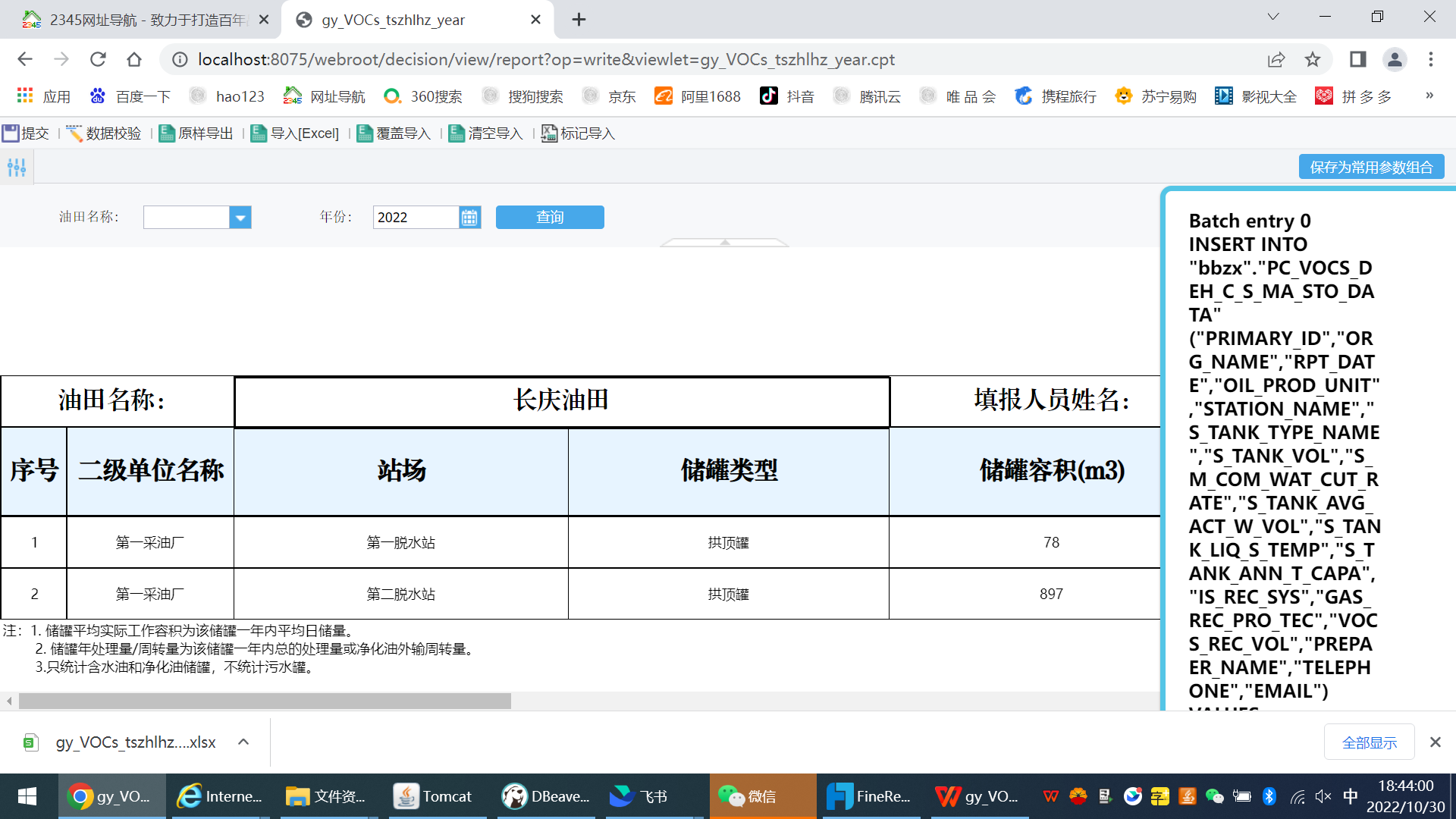The image size is (1456, 819).
Task: Click the 提交 submit icon
Action: coord(11,133)
